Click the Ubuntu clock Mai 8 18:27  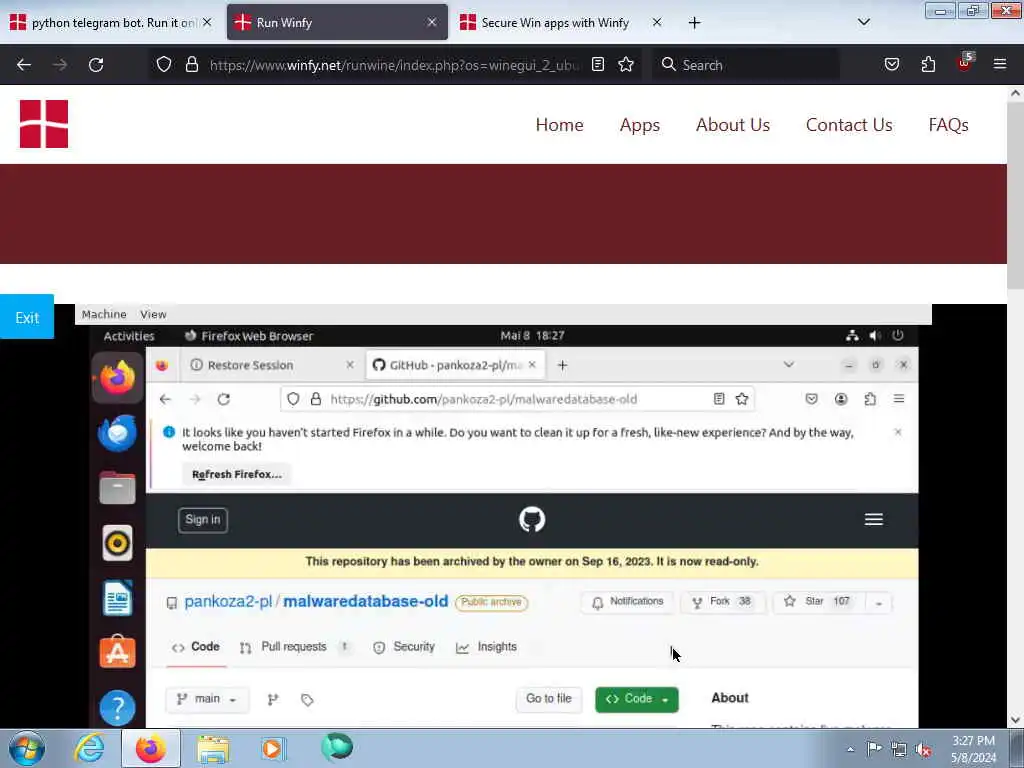tap(532, 335)
